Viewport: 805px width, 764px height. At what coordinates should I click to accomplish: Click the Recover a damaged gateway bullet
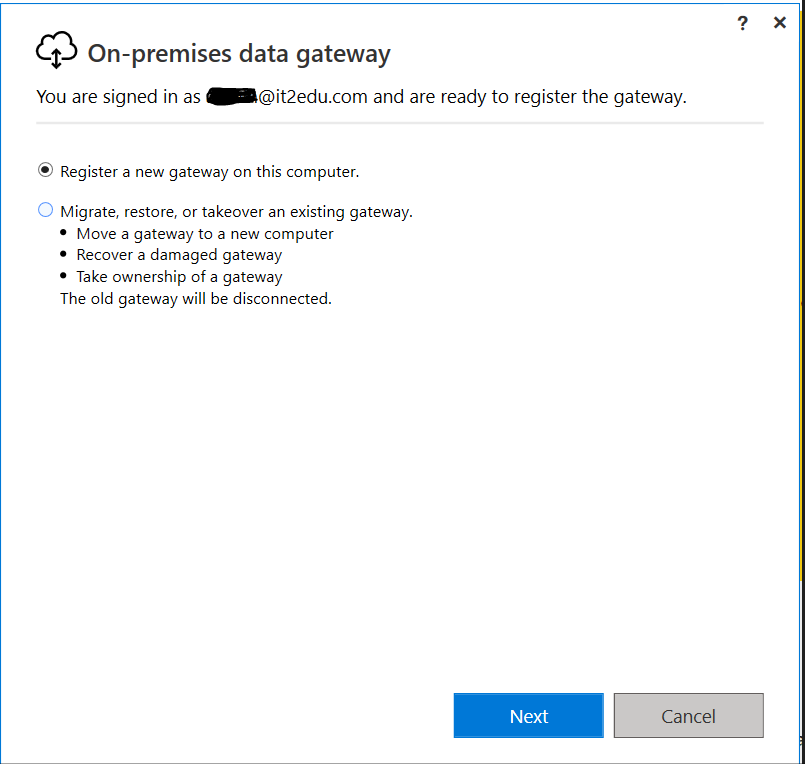pos(179,255)
